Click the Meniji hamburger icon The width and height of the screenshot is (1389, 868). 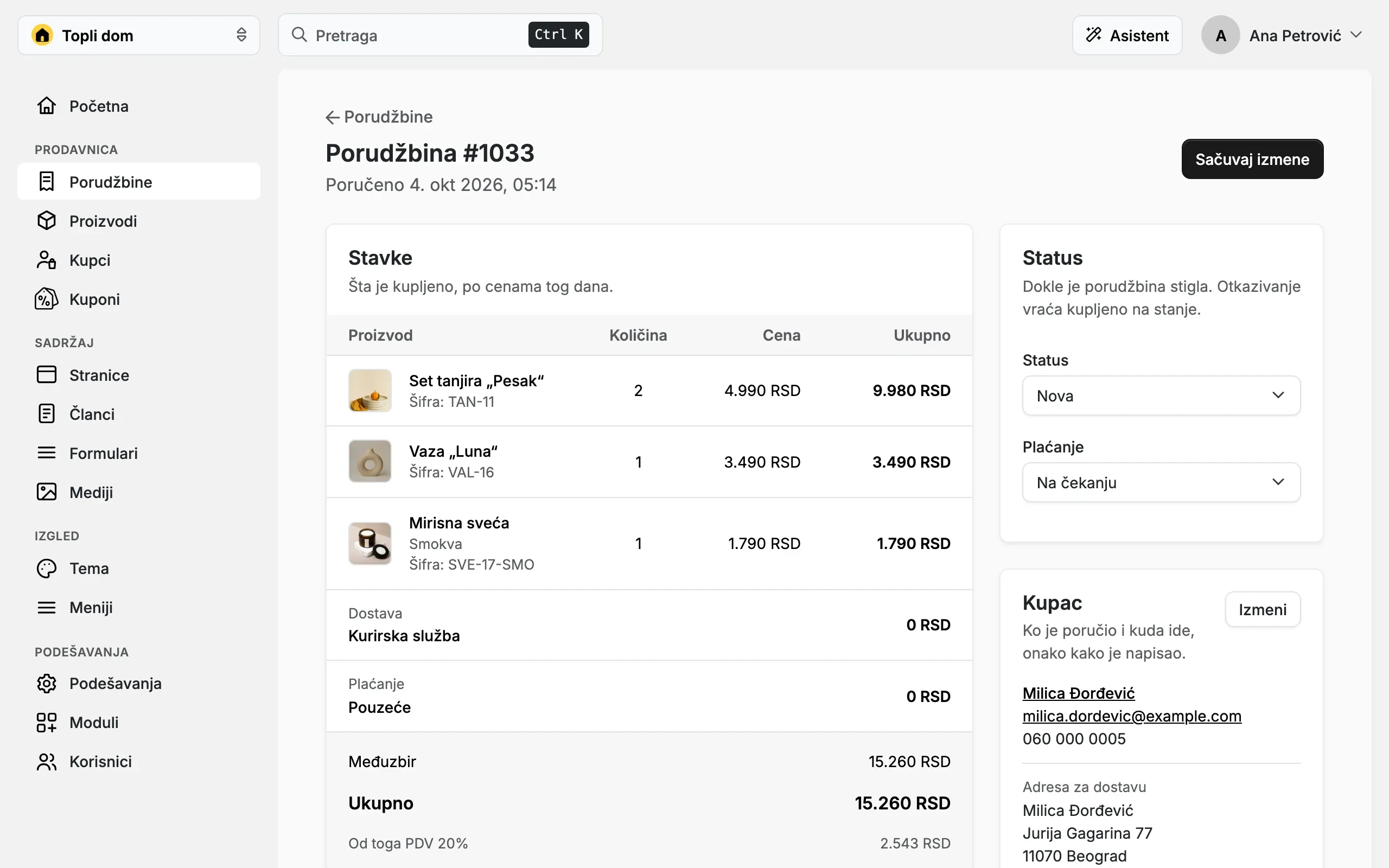pyautogui.click(x=47, y=608)
